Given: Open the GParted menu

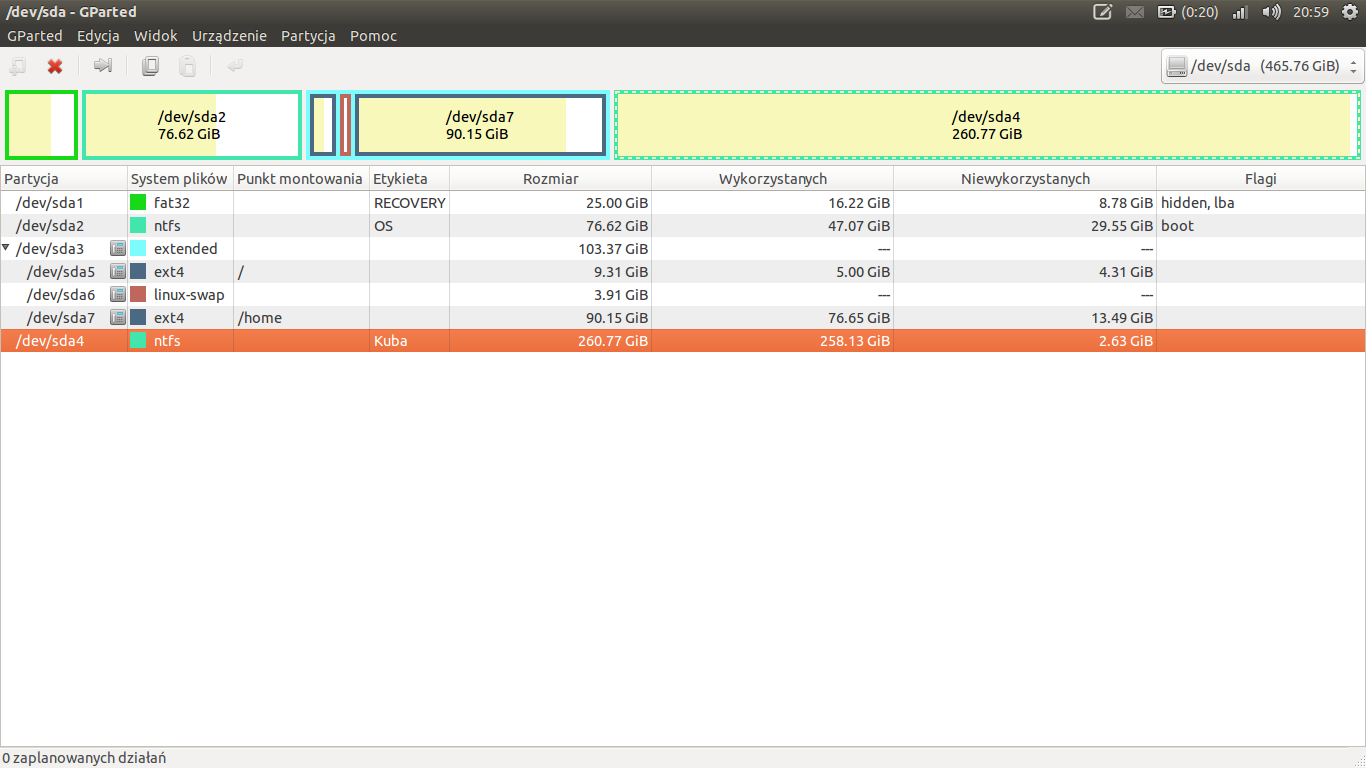Looking at the screenshot, I should pyautogui.click(x=35, y=36).
